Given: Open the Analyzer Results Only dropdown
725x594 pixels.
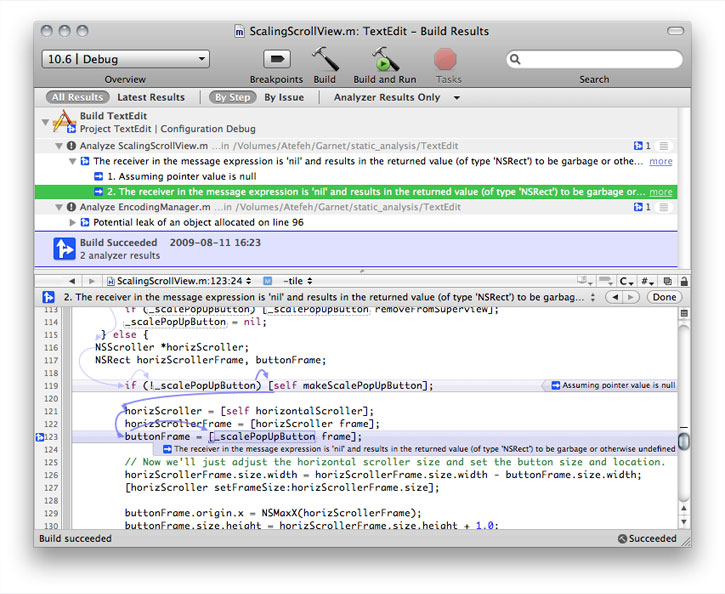Looking at the screenshot, I should click(x=397, y=98).
